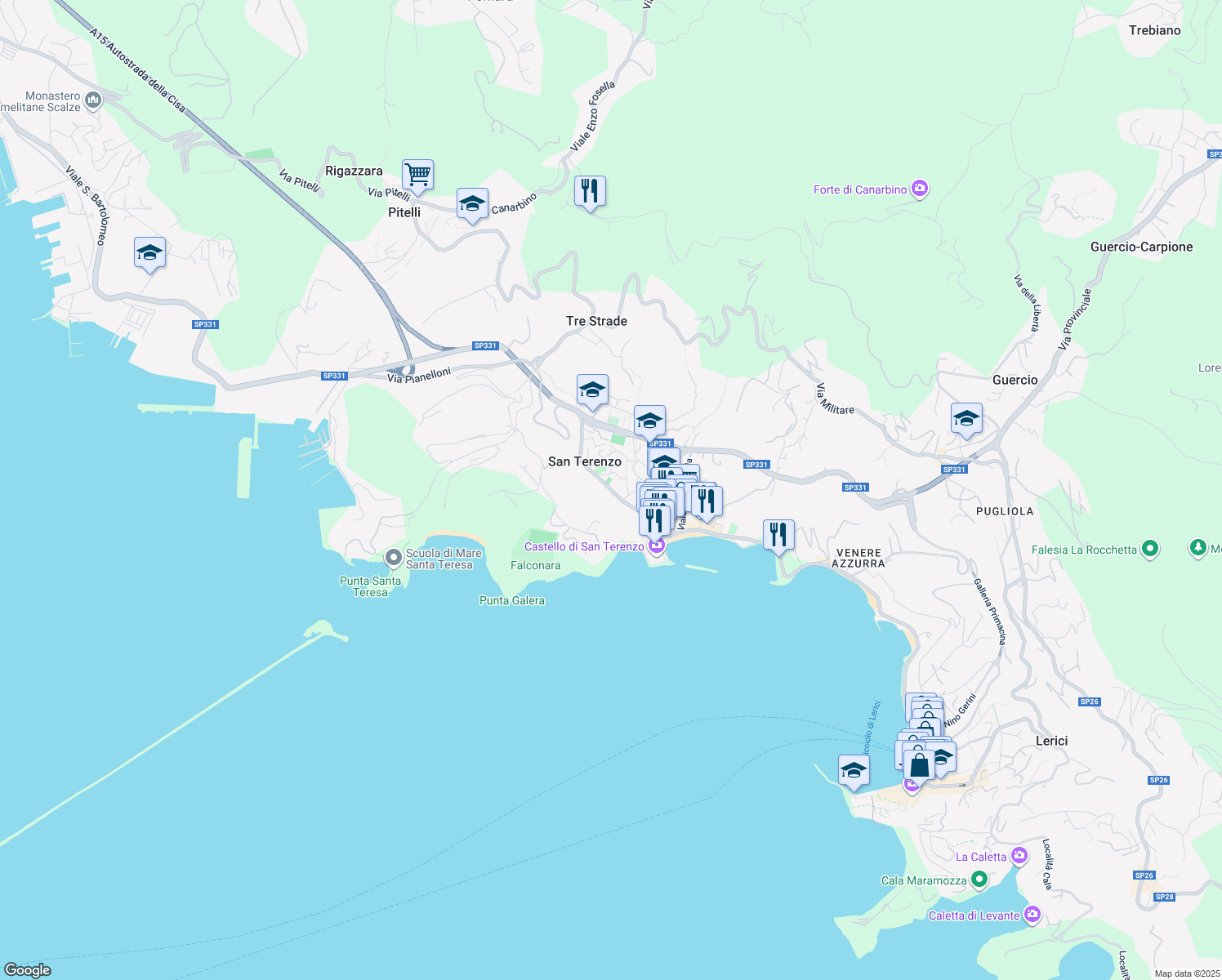
Task: Click the Via Provinciale road label
Action: [1075, 319]
